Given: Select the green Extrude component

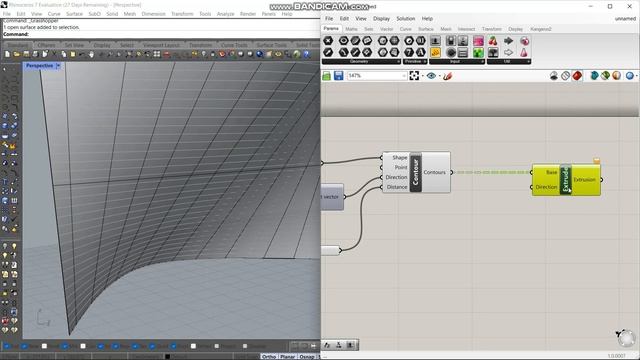Looking at the screenshot, I should (x=565, y=180).
